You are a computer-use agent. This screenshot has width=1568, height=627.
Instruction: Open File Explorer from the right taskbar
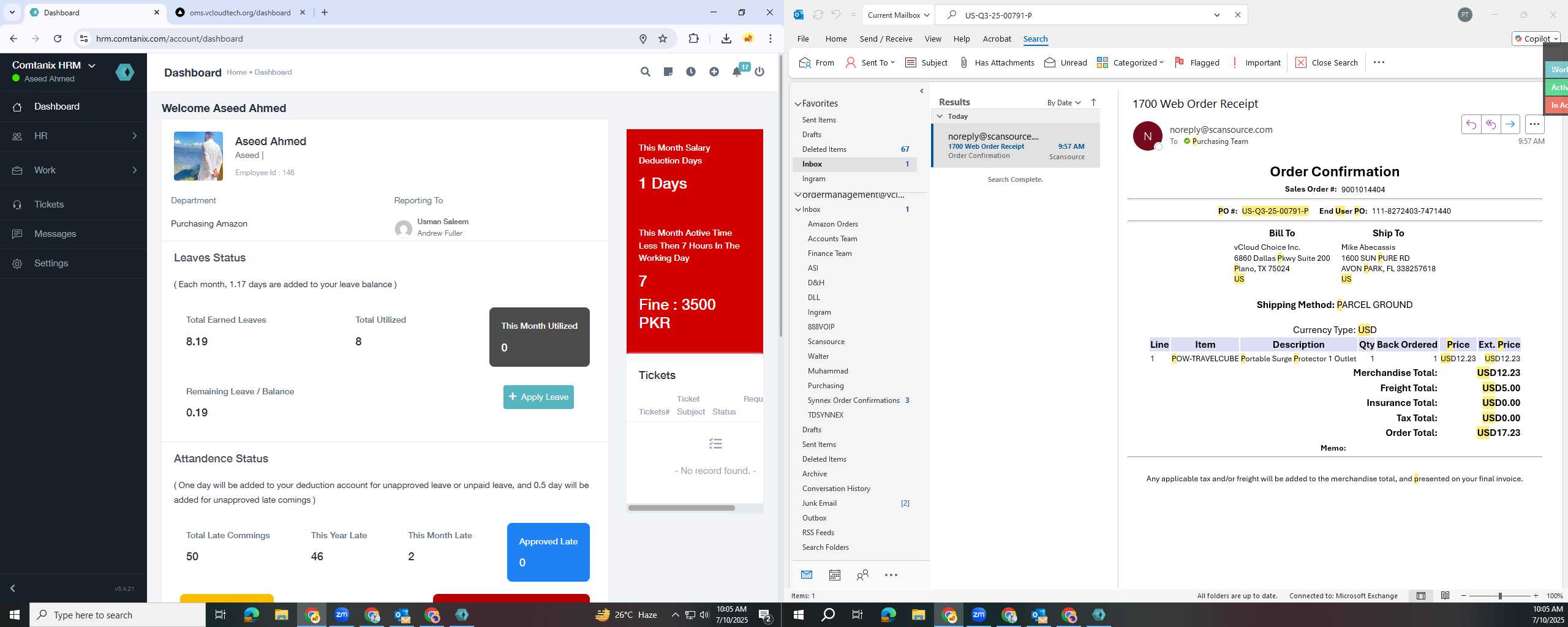pyautogui.click(x=918, y=615)
